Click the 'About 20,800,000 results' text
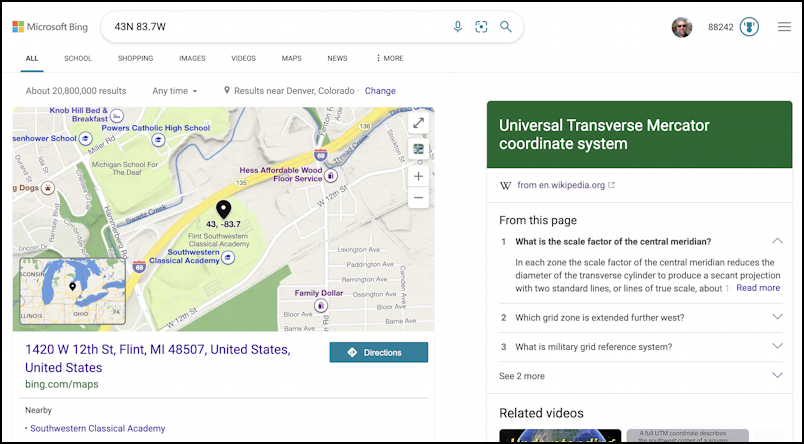Viewport: 804px width, 444px height. (76, 91)
